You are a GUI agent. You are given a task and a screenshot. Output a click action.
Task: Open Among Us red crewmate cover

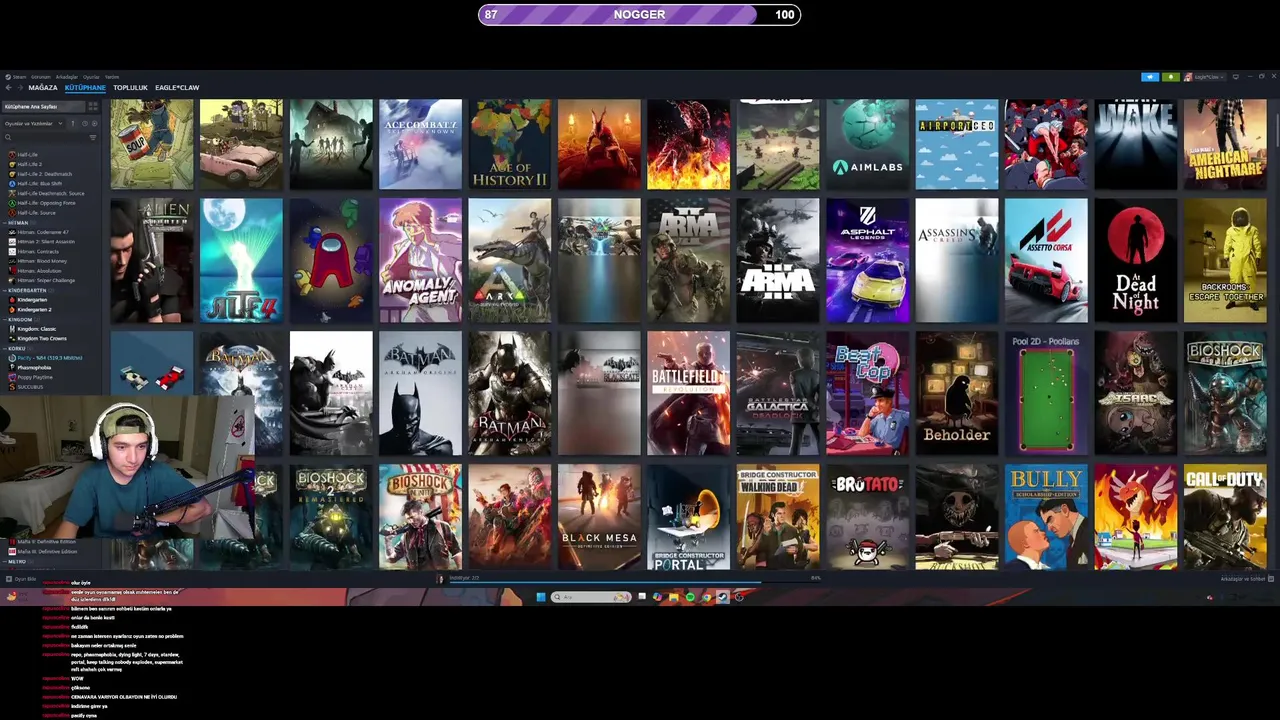pos(331,260)
